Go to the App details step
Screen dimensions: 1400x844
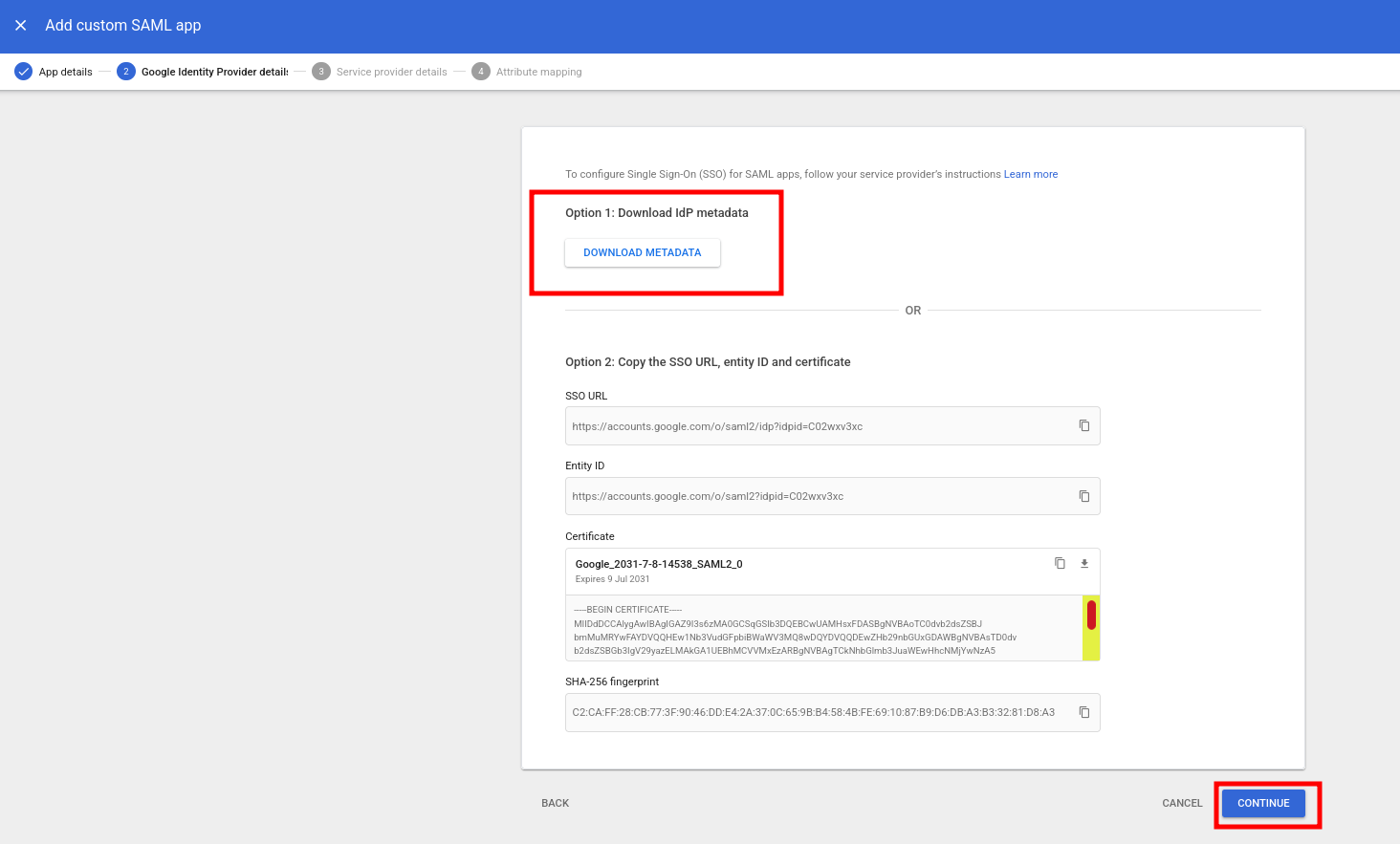tap(66, 72)
